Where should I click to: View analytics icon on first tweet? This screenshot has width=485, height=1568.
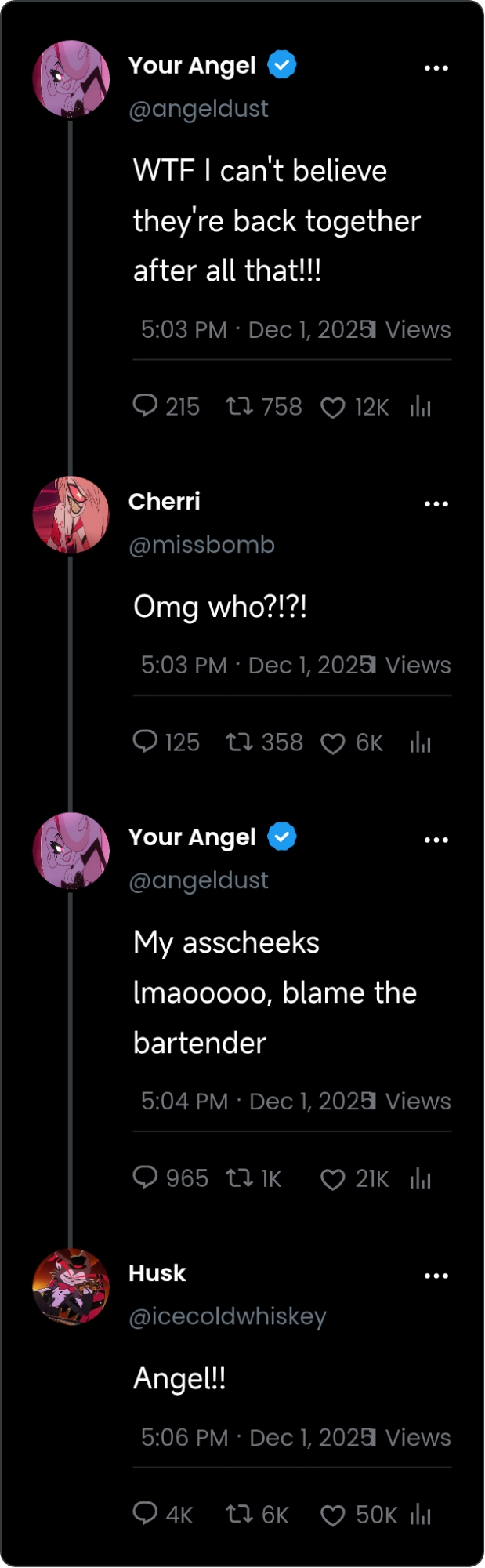tap(421, 406)
